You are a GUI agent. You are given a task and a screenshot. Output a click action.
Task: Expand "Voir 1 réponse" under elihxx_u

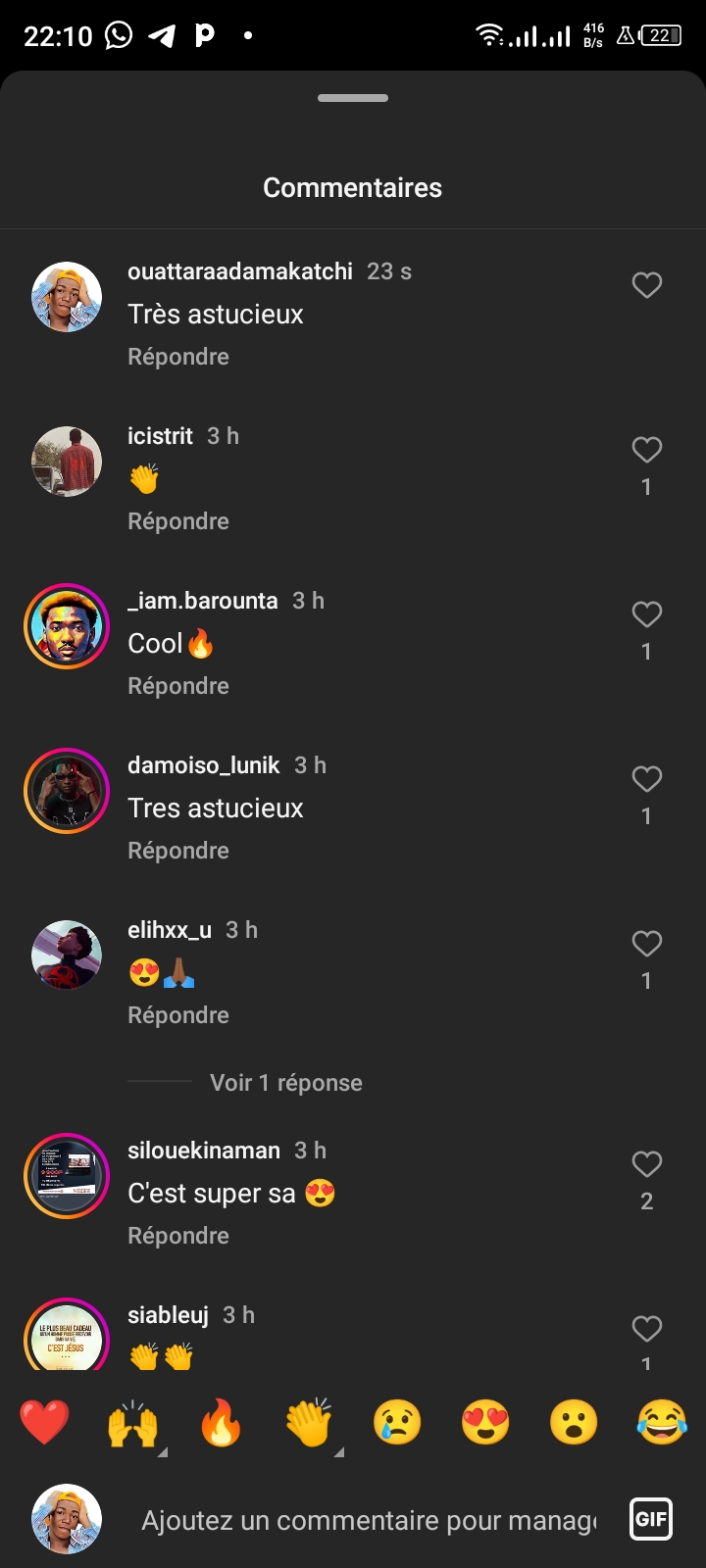click(285, 1083)
